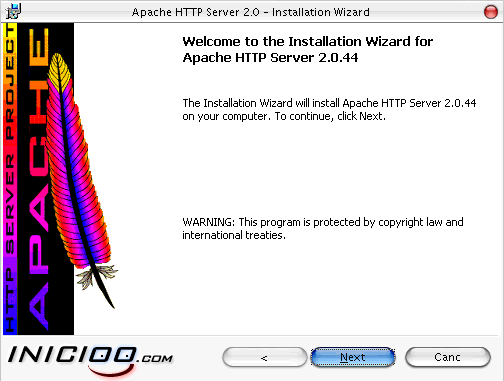Click the Next button
The width and height of the screenshot is (504, 381).
353,357
